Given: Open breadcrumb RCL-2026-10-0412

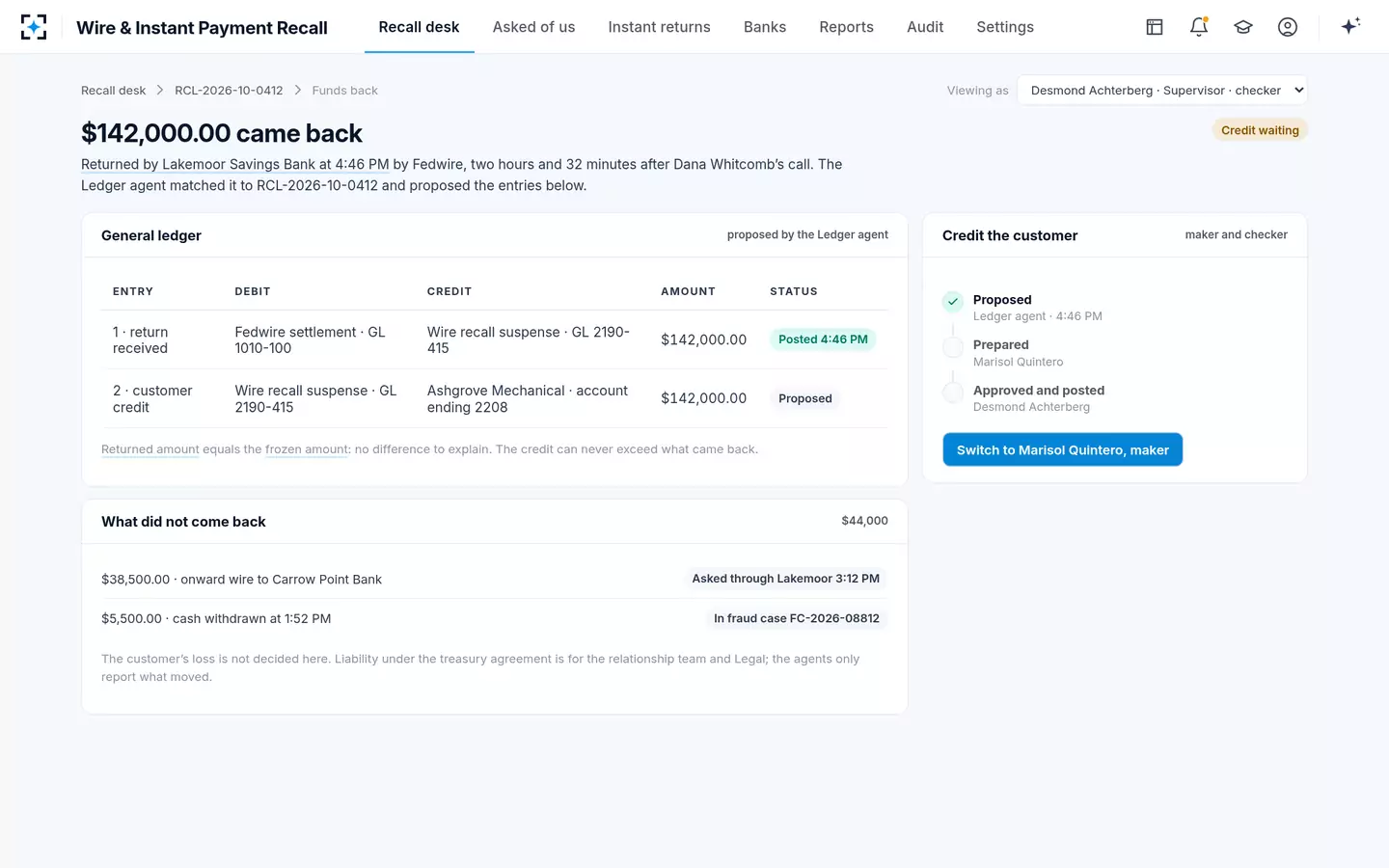Looking at the screenshot, I should pos(229,91).
